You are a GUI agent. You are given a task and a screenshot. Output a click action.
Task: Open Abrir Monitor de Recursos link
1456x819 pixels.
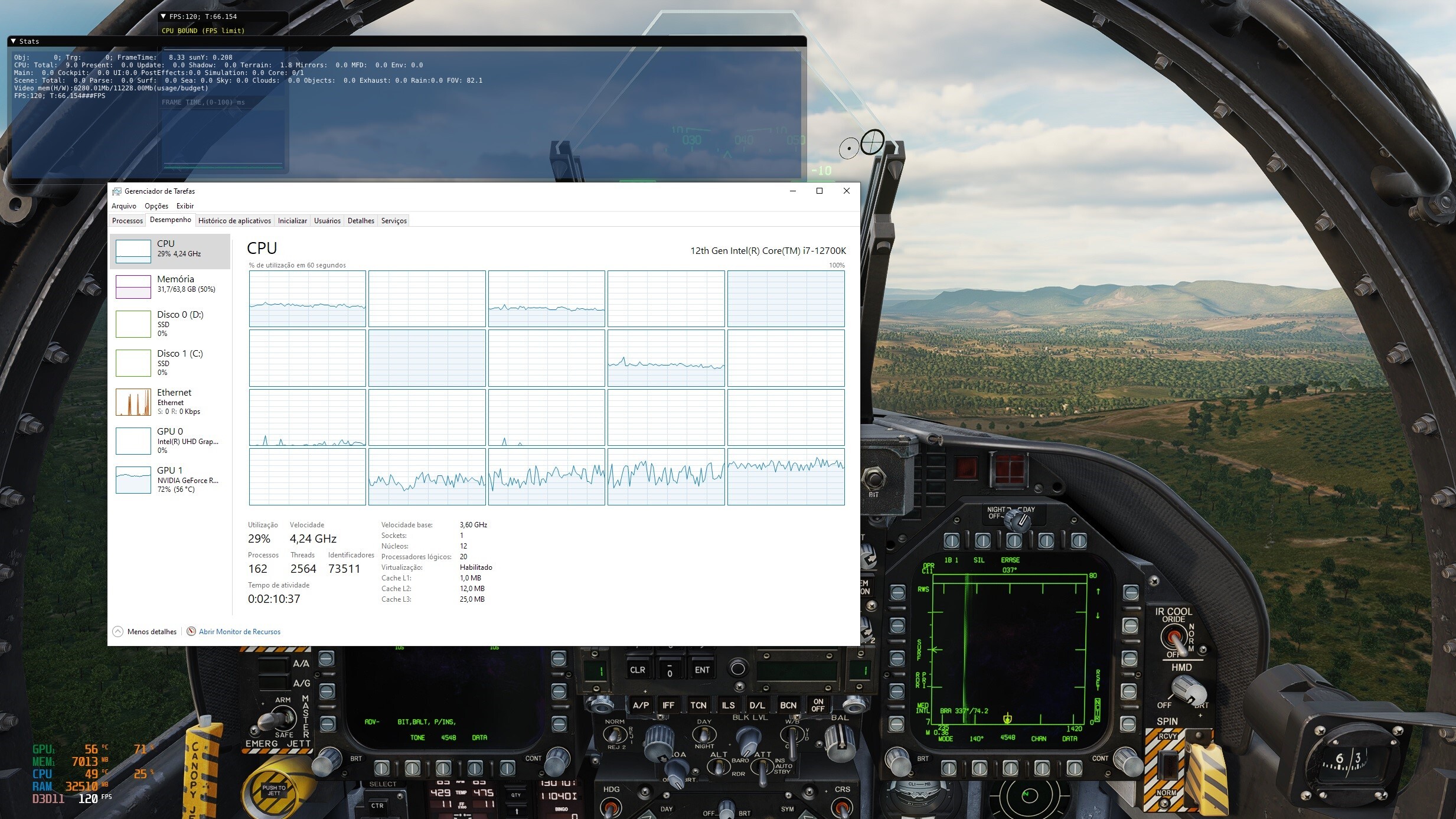pos(240,632)
